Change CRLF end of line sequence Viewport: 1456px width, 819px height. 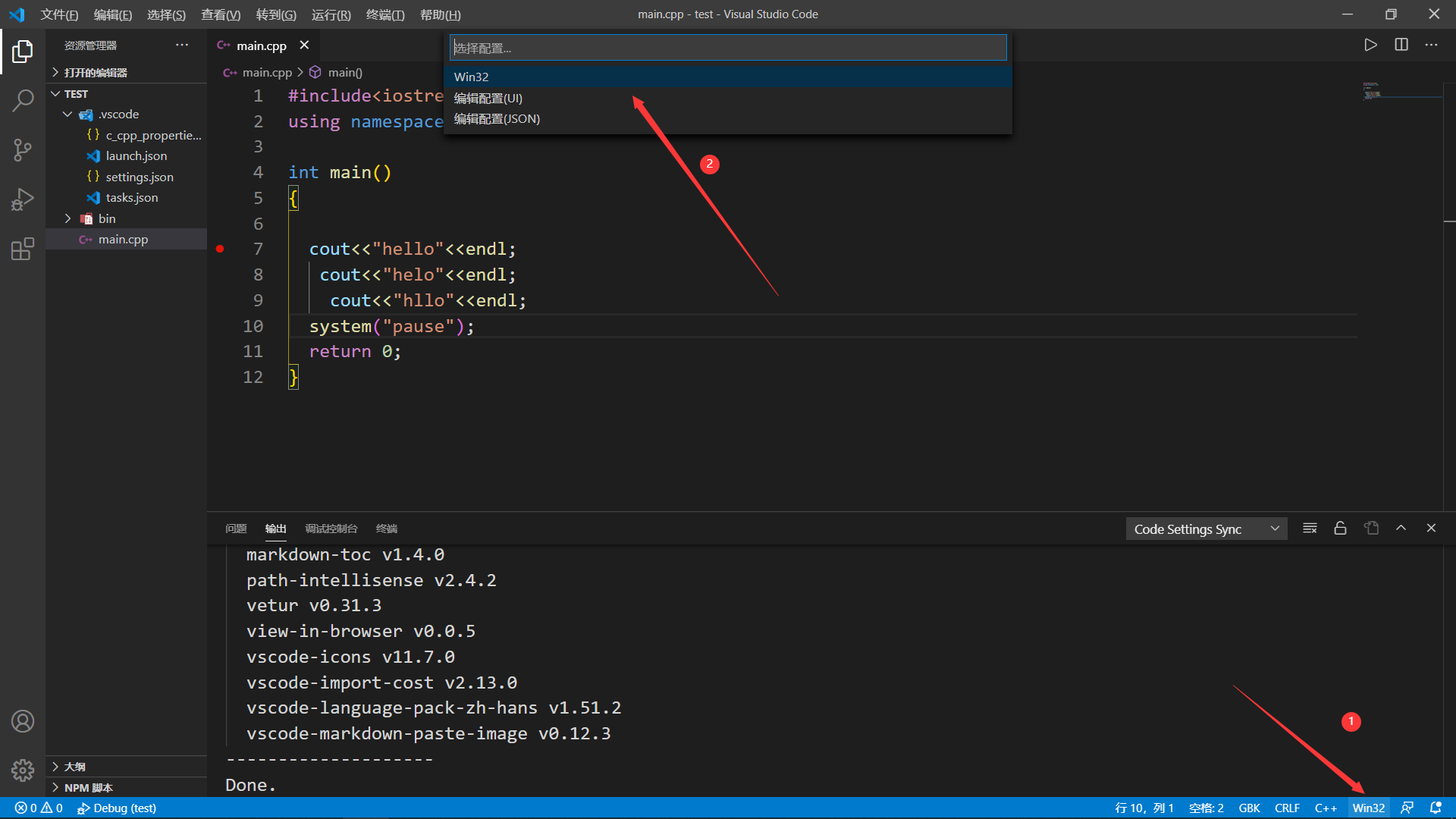coord(1287,808)
